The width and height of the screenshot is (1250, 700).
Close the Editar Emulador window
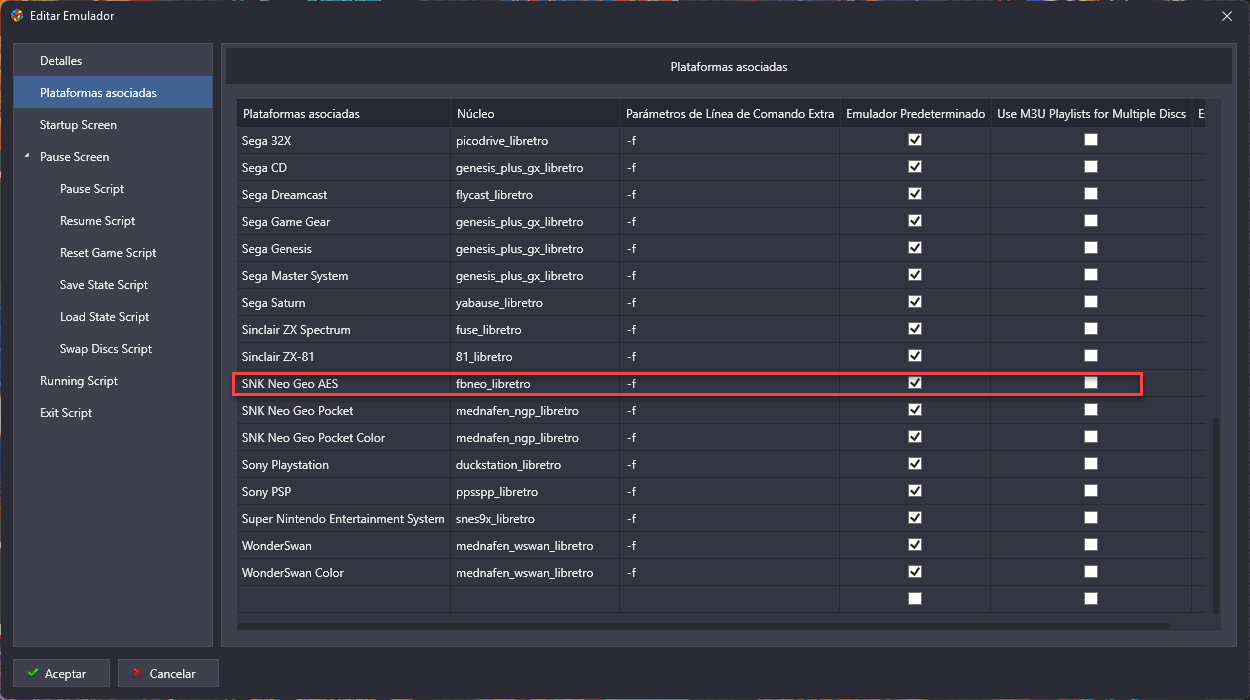[1227, 15]
